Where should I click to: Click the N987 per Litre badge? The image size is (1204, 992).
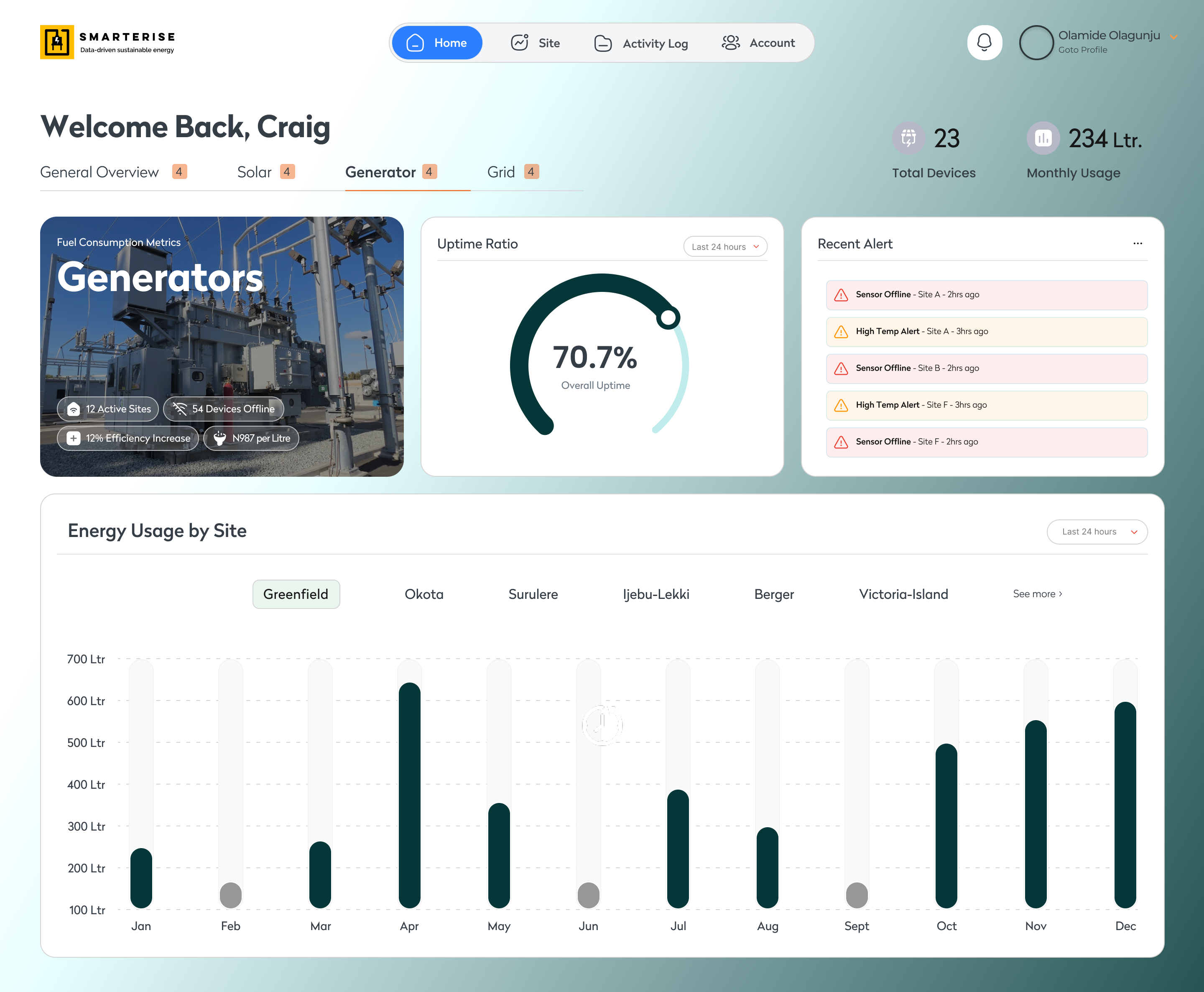pyautogui.click(x=251, y=438)
